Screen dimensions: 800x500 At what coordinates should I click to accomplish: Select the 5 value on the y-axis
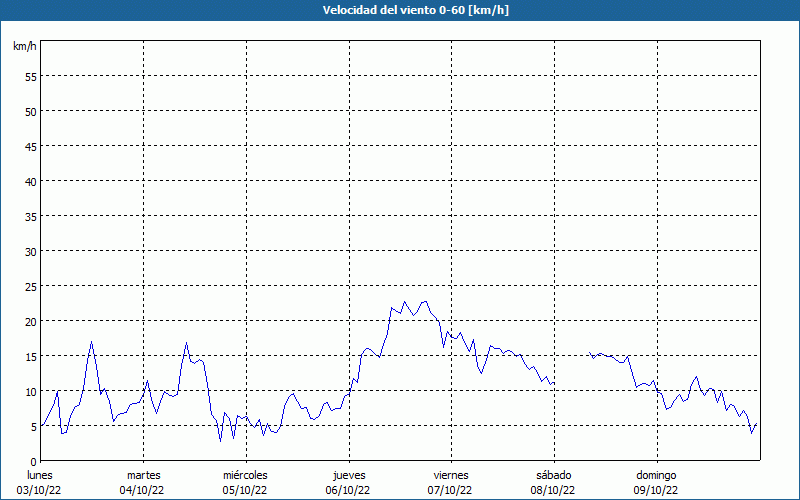click(x=34, y=427)
